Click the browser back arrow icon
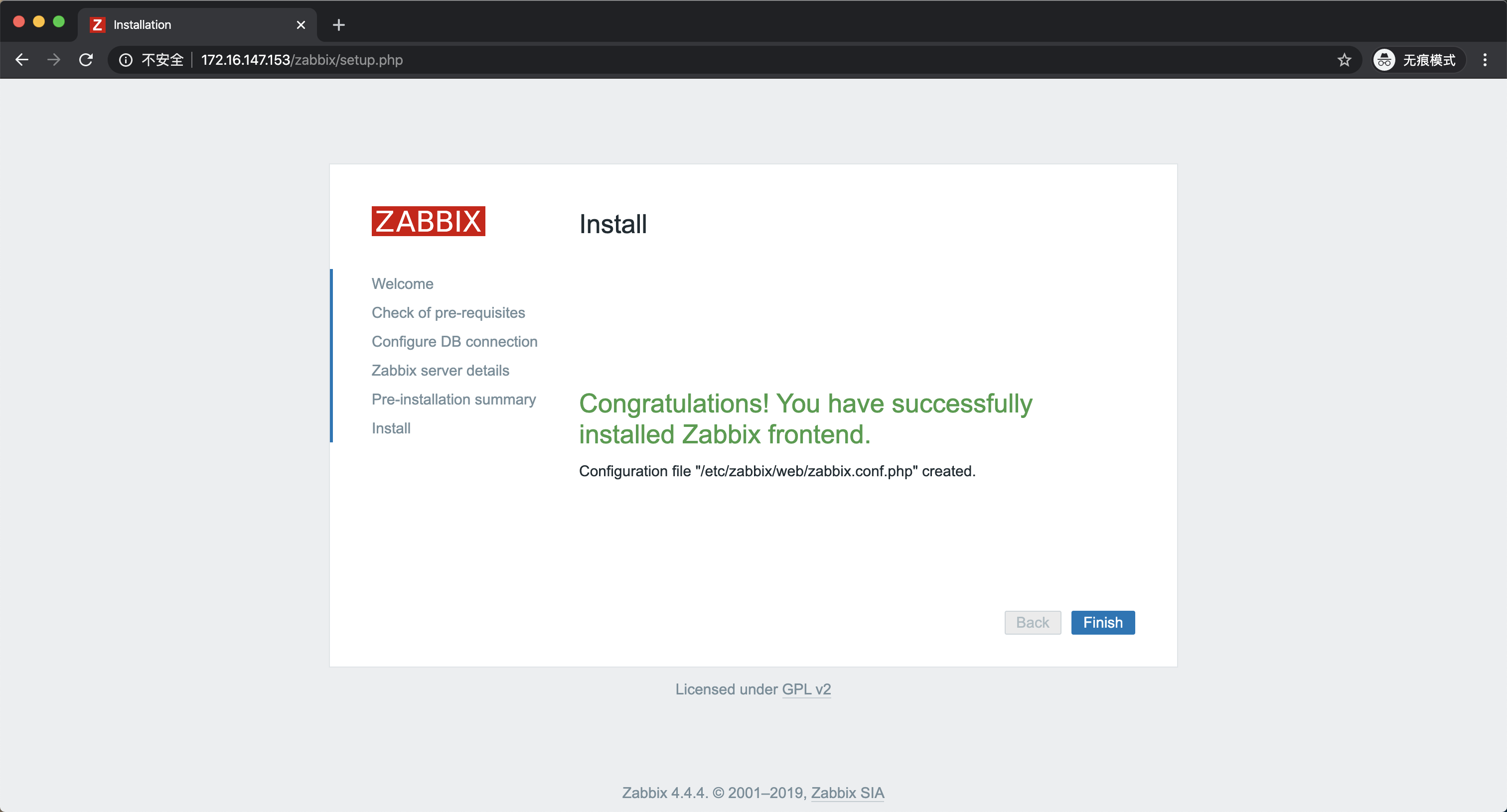The image size is (1507, 812). tap(21, 60)
